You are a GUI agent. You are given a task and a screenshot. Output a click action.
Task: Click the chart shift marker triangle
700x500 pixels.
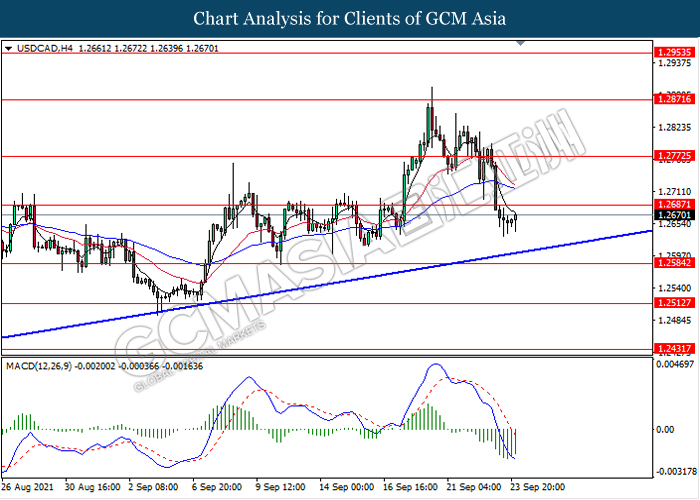521,43
